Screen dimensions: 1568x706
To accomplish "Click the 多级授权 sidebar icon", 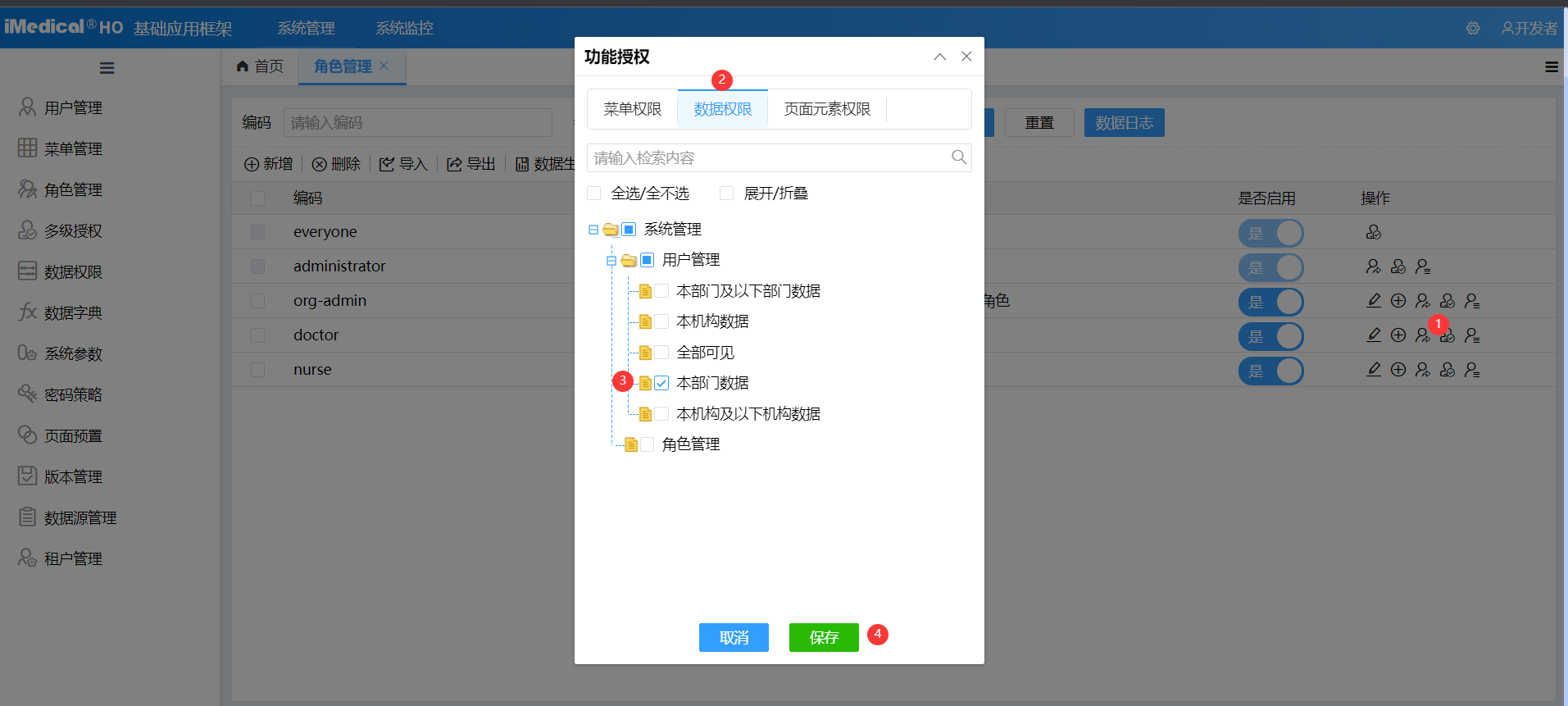I will coord(28,230).
